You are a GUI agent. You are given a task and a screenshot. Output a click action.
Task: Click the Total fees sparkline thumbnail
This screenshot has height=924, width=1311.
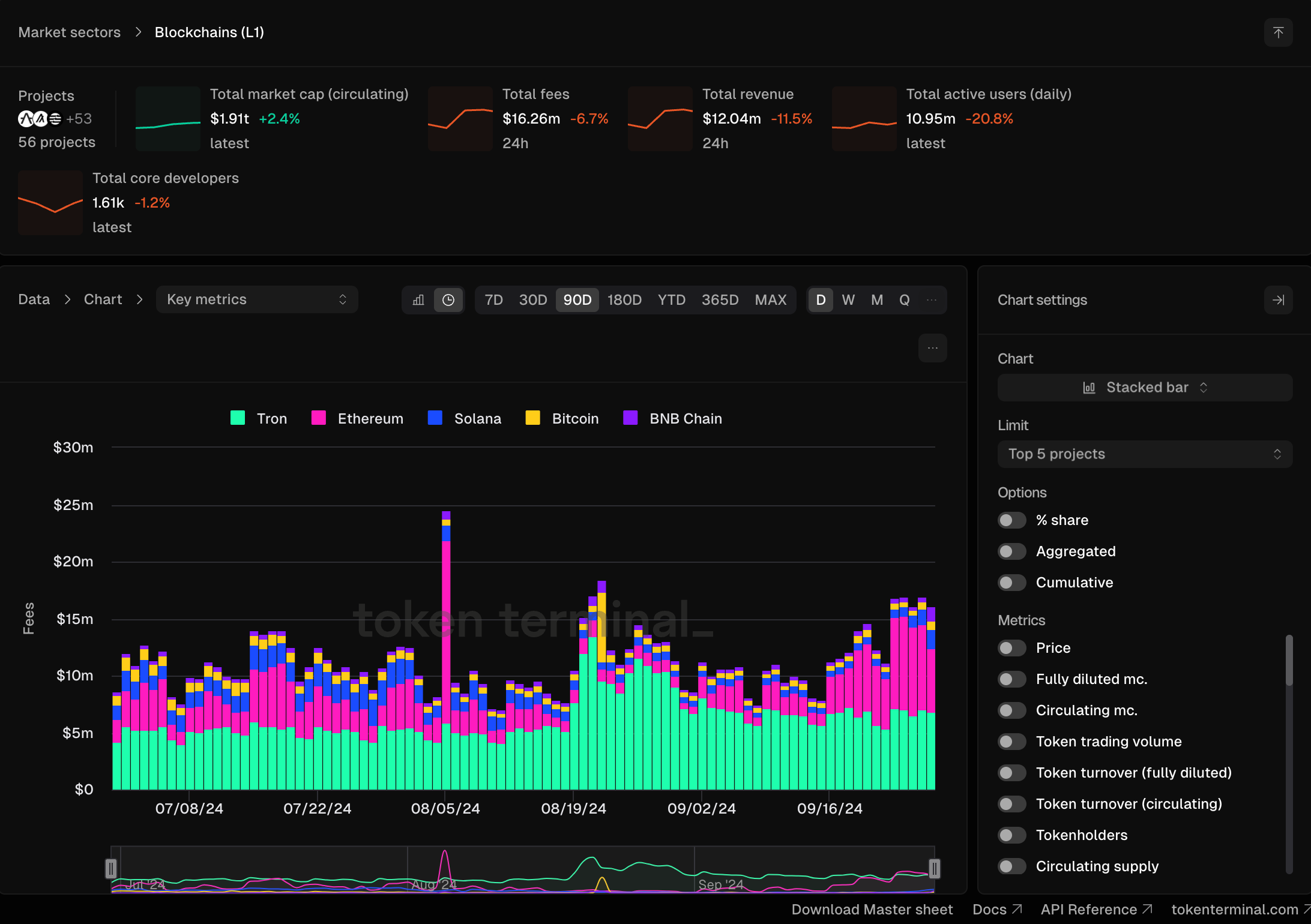(460, 119)
